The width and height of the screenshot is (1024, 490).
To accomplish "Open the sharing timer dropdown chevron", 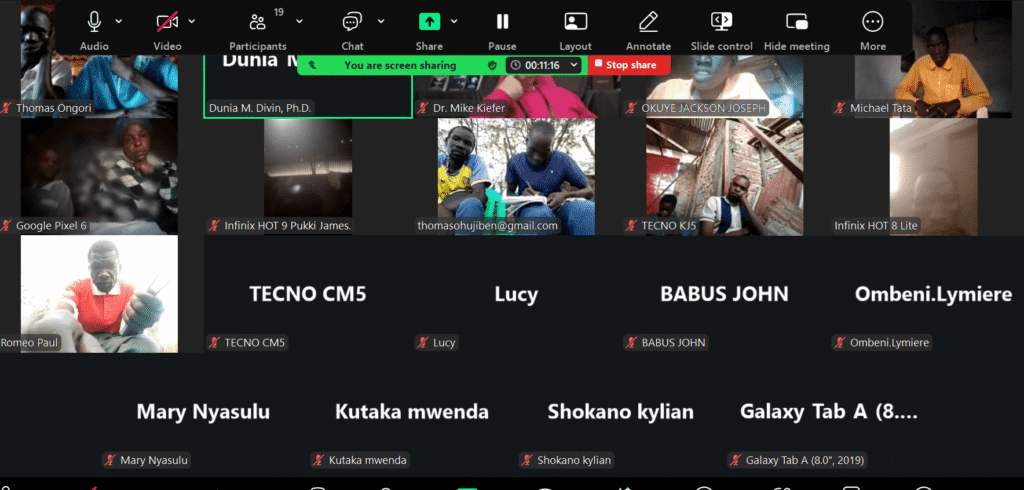I will coord(574,65).
